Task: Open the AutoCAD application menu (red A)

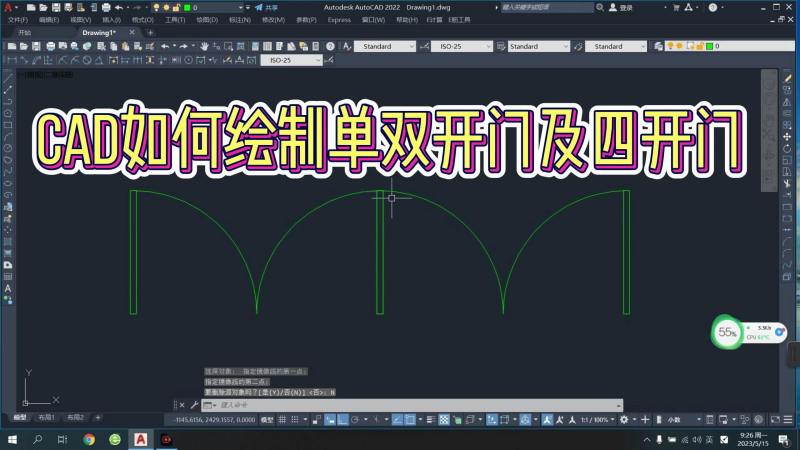Action: click(7, 7)
